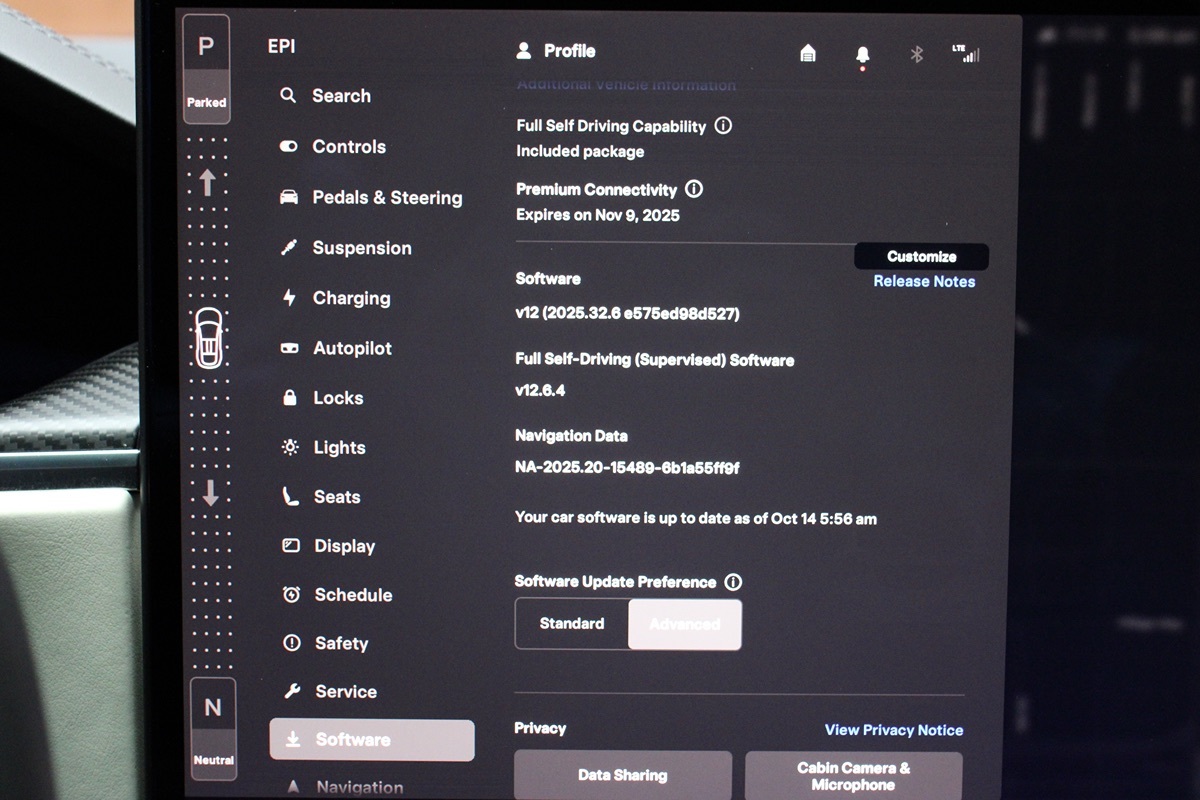Open the notifications bell icon
The image size is (1200, 800).
pyautogui.click(x=861, y=55)
